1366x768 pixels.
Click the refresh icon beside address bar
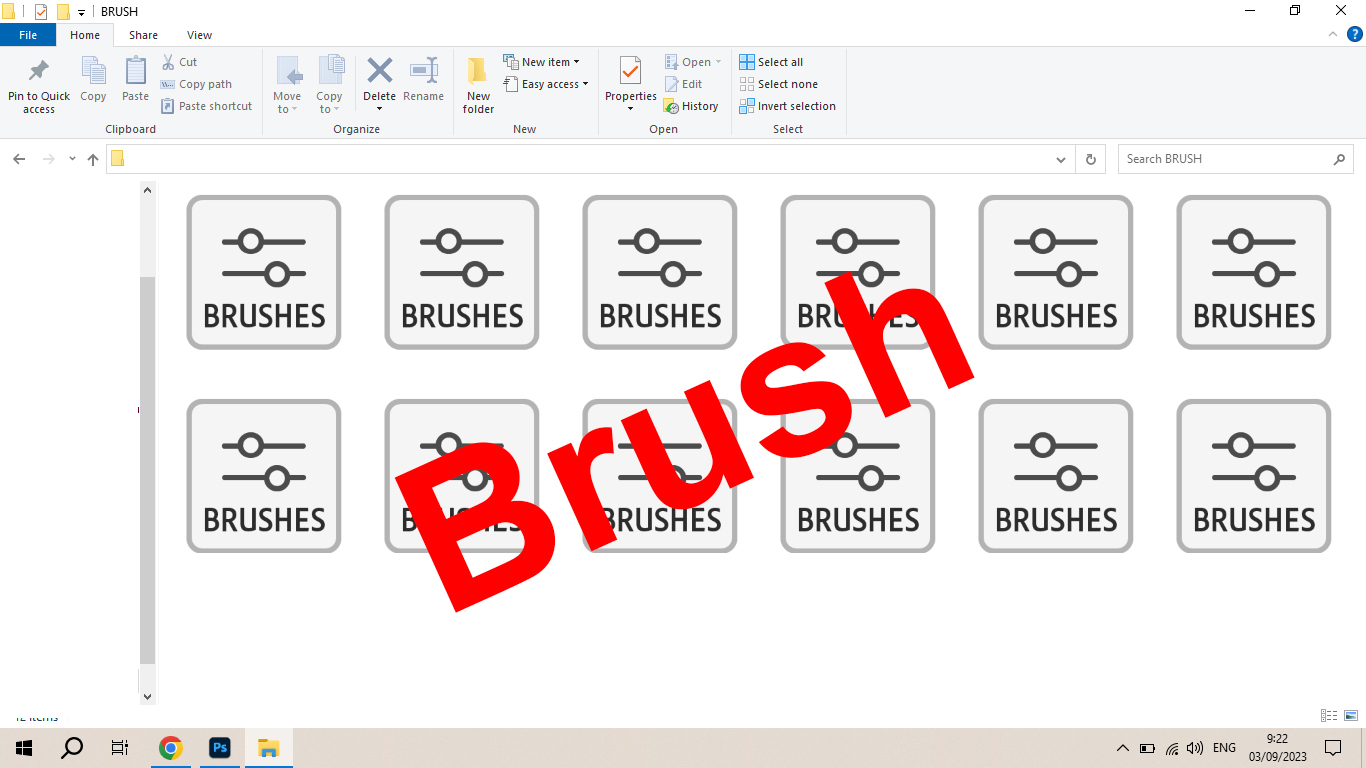[1090, 159]
